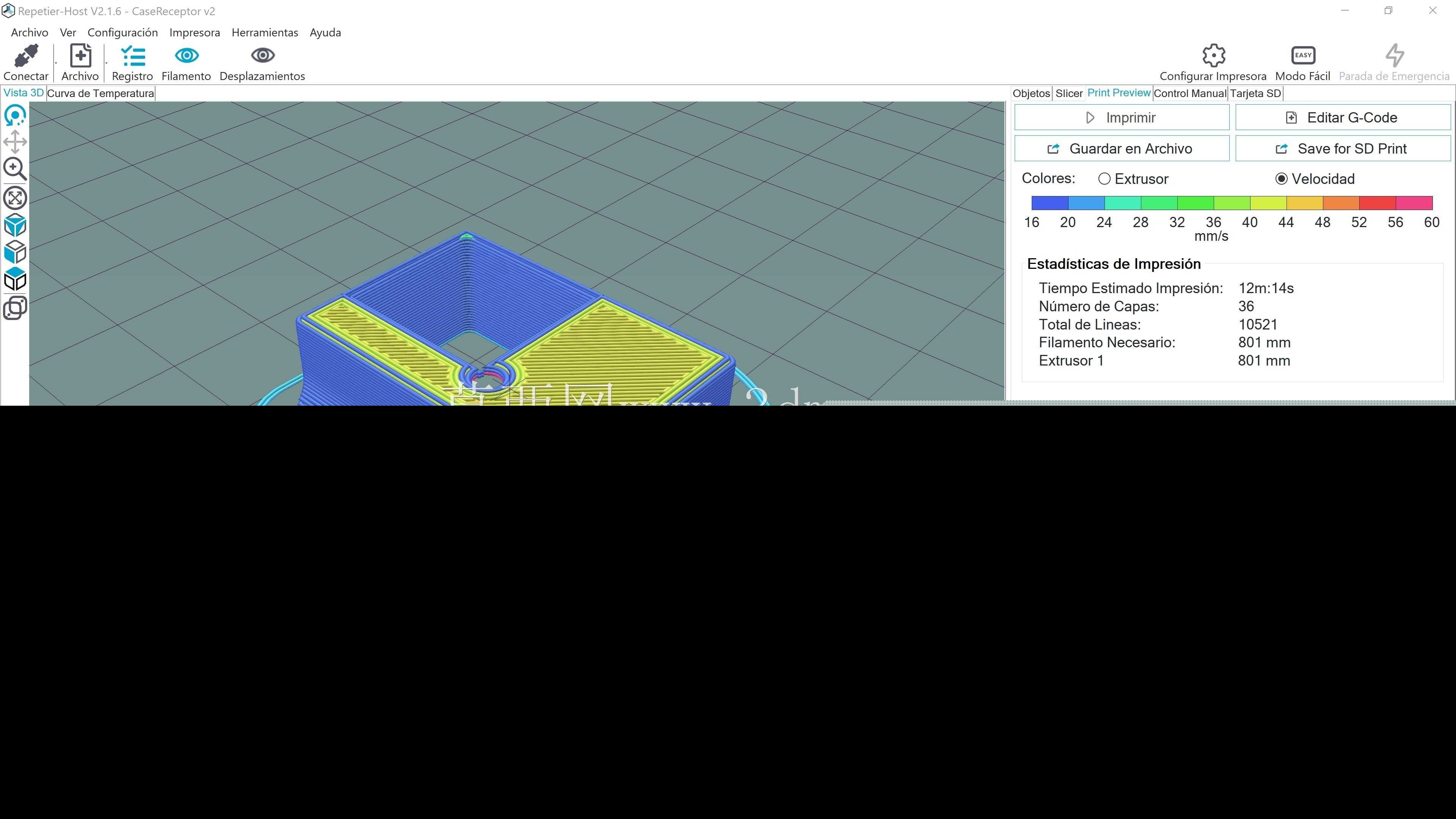Viewport: 1456px width, 819px height.
Task: Switch to Curva de Temperatura tab
Action: tap(100, 93)
